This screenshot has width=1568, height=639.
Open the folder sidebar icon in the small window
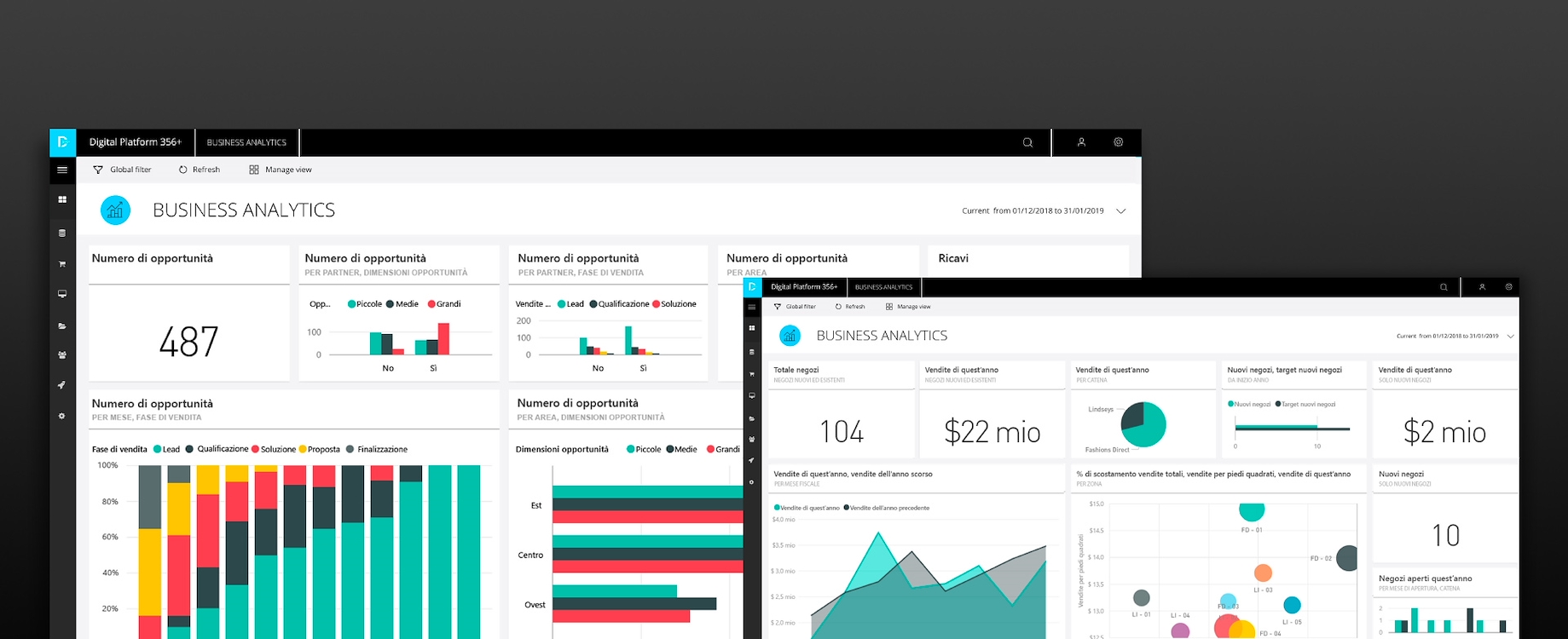point(752,418)
